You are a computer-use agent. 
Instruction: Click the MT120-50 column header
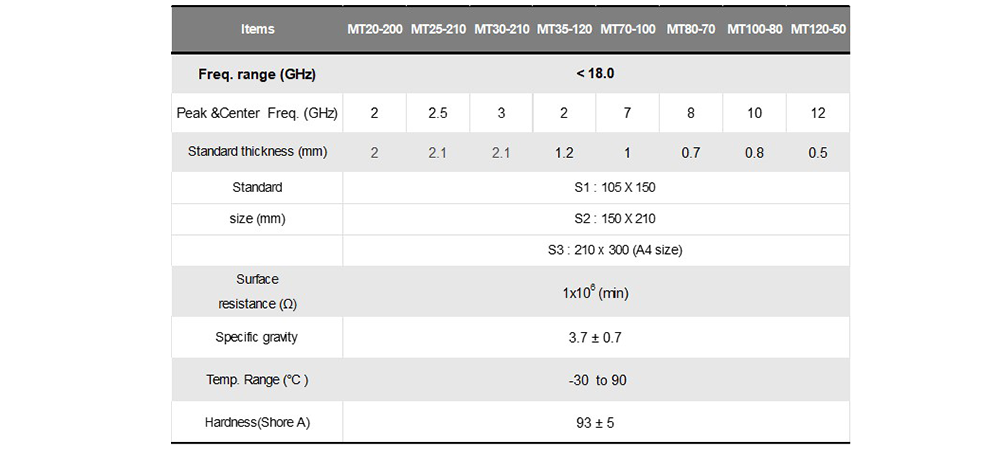point(818,29)
